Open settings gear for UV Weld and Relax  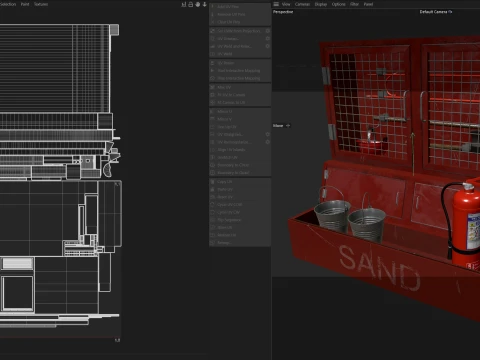pos(268,46)
